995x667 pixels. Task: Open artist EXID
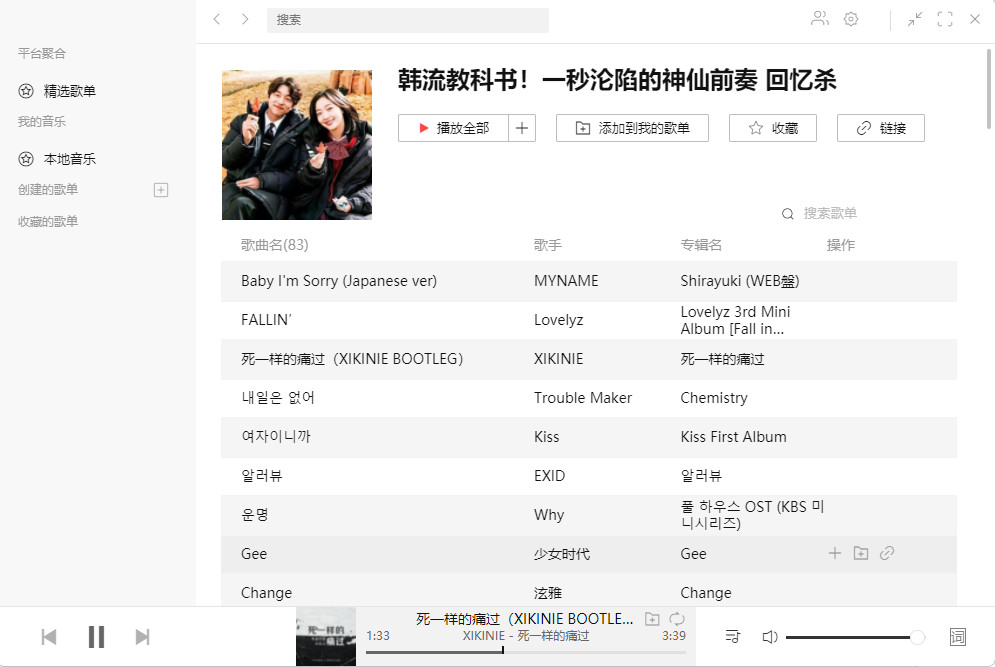[550, 475]
